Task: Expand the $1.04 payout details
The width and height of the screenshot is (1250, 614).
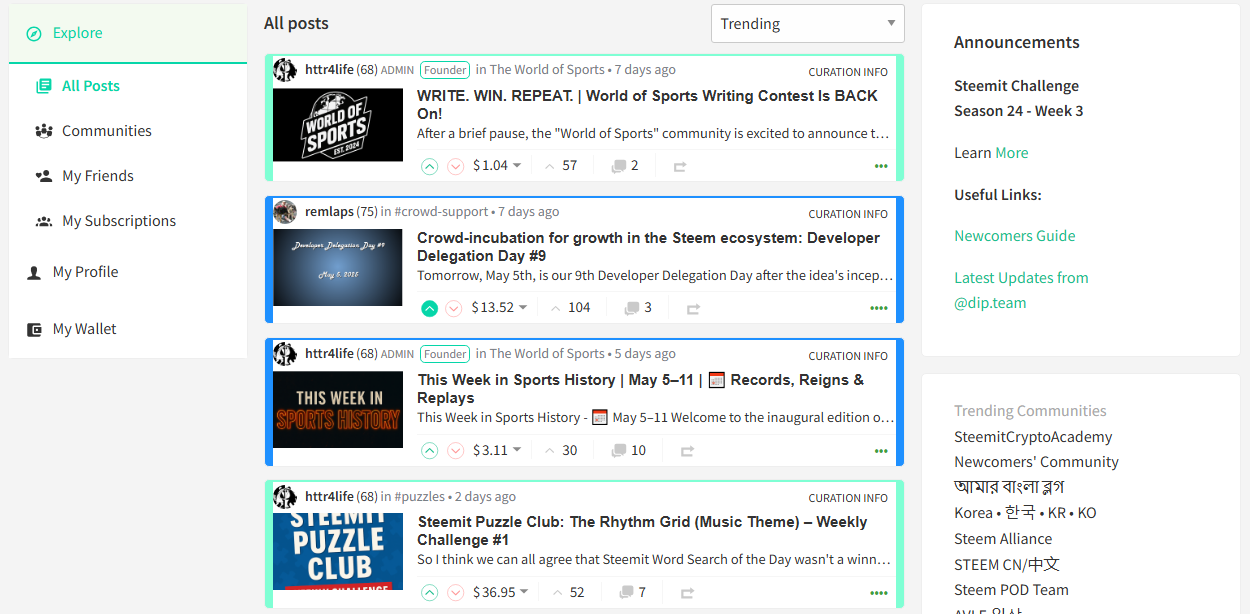Action: [497, 165]
